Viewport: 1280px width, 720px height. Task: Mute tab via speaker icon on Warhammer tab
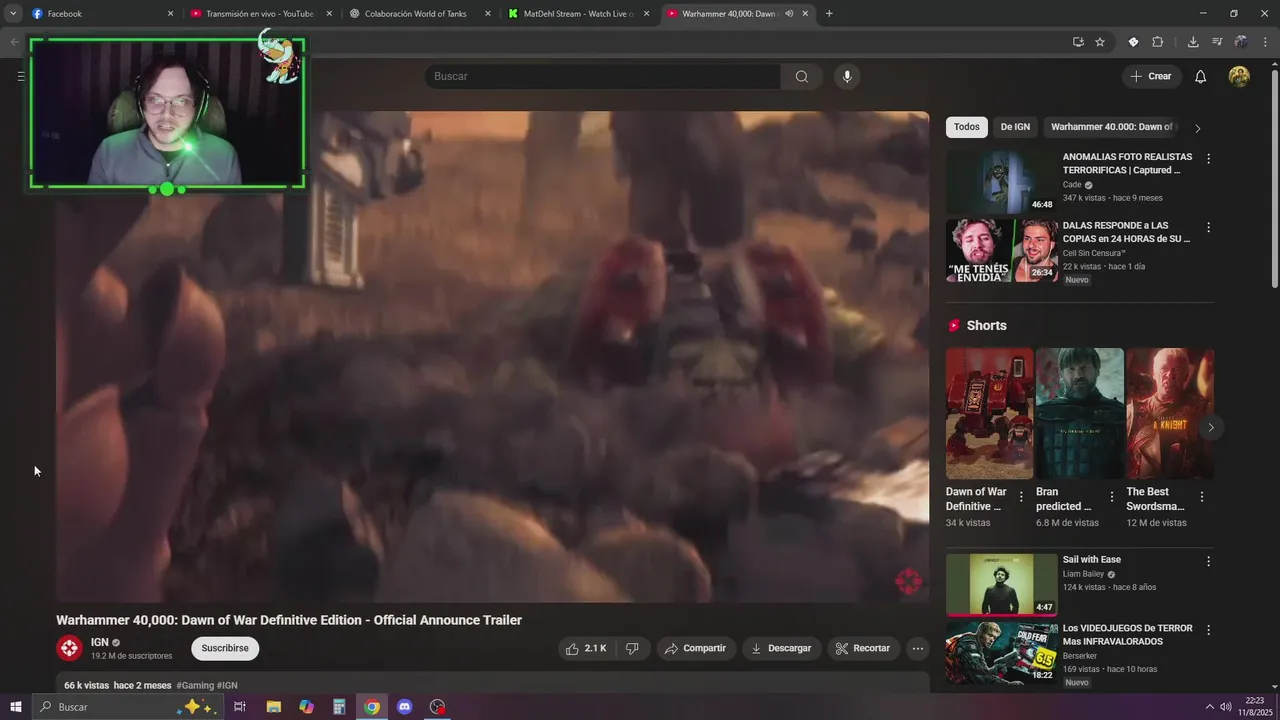(789, 14)
